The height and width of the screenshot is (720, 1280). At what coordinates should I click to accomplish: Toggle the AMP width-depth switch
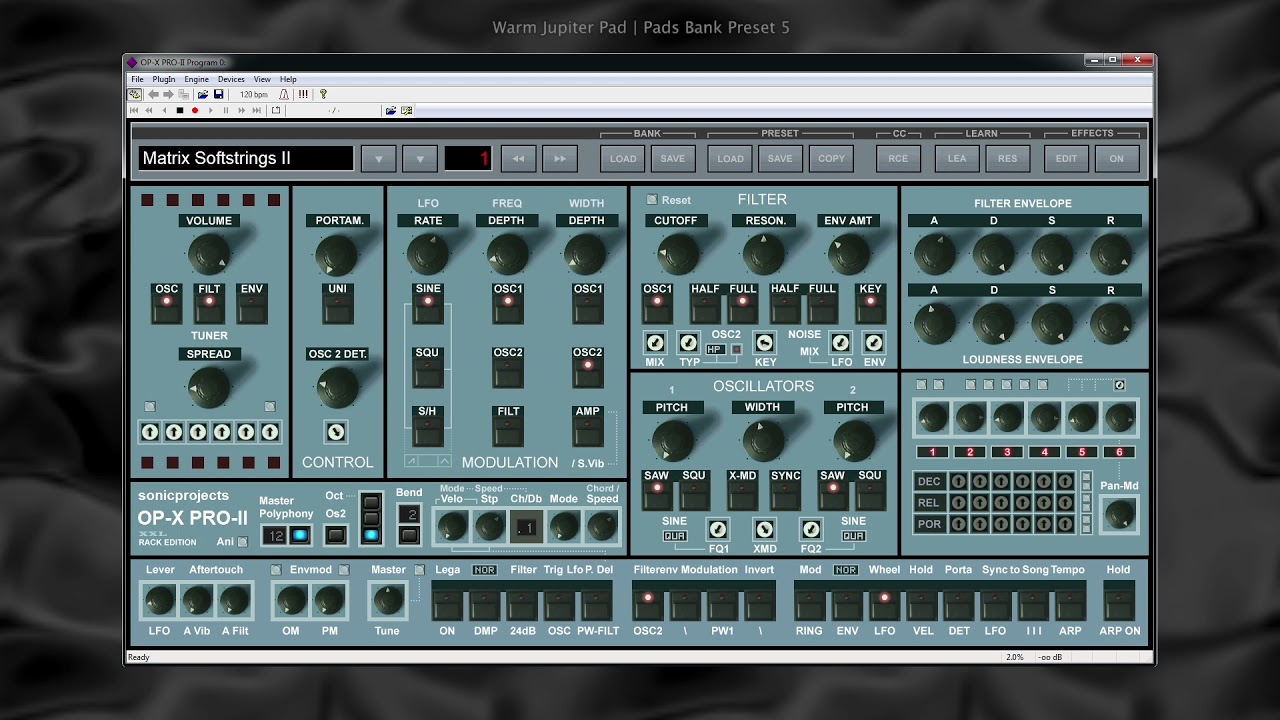(x=587, y=427)
